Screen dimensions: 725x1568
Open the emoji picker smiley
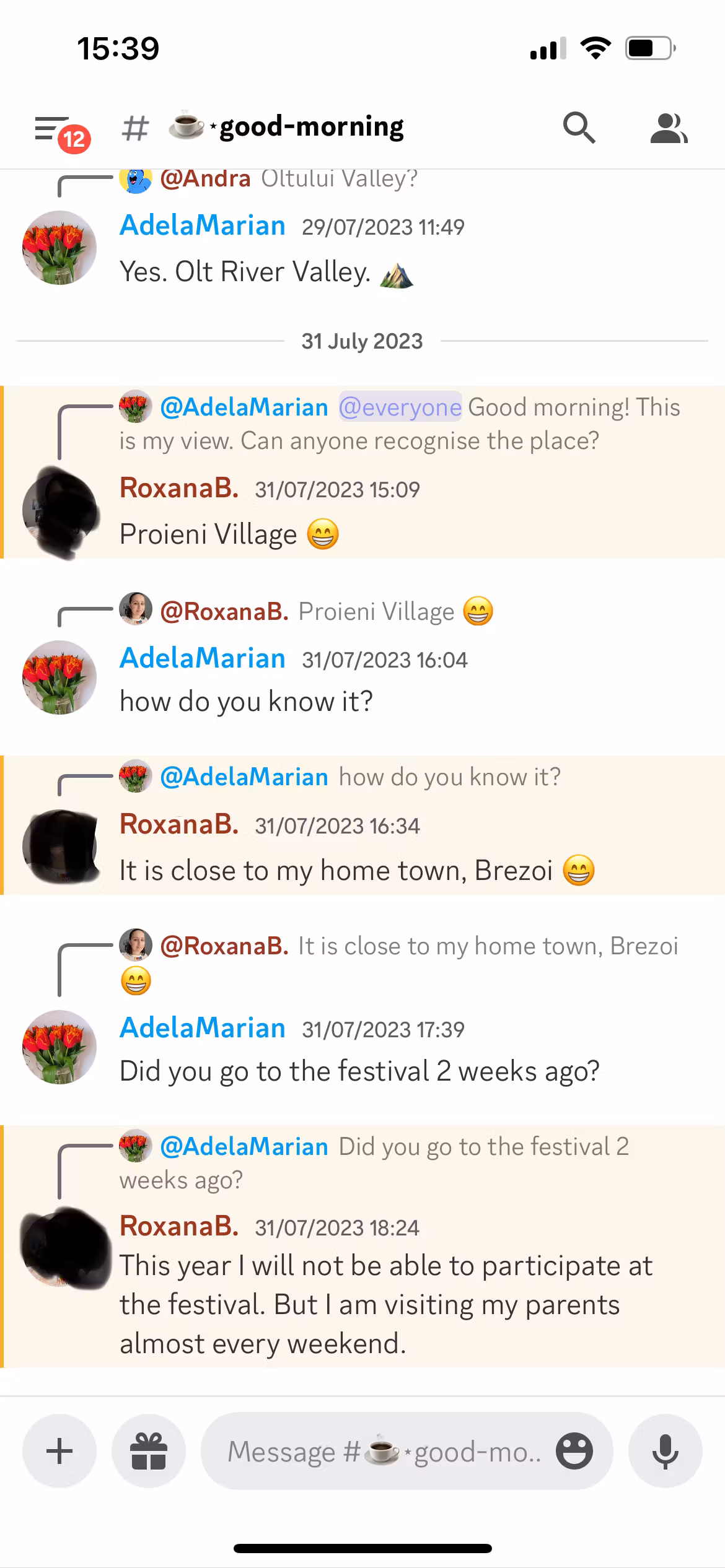click(574, 1450)
